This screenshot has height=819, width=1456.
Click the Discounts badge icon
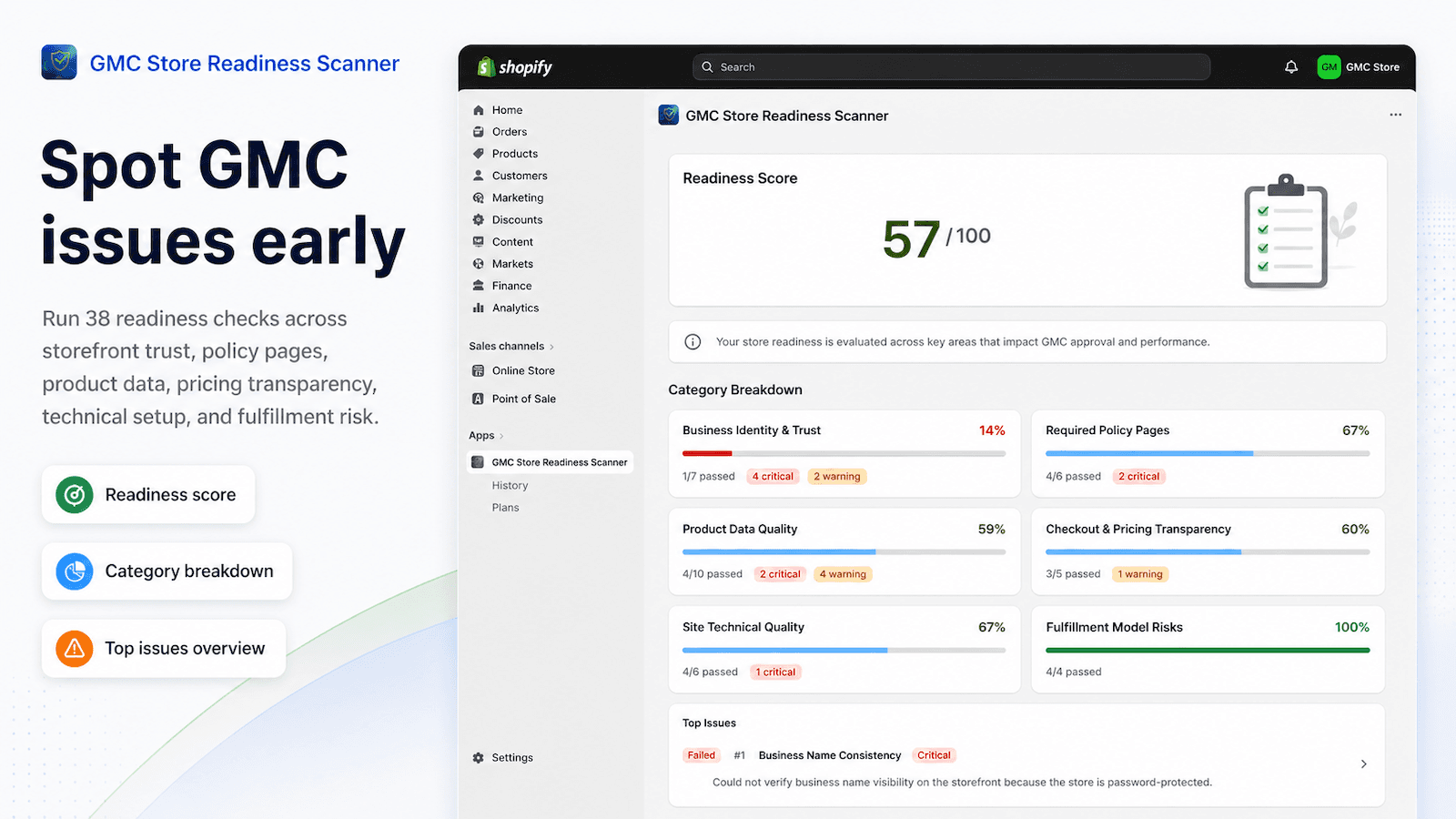tap(479, 219)
